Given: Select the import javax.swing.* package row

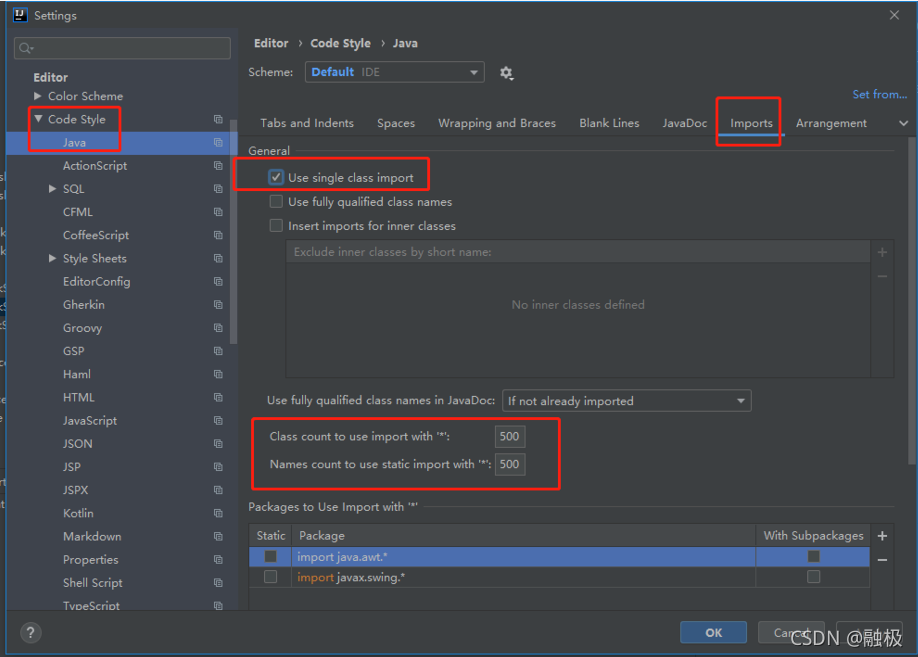Looking at the screenshot, I should [x=559, y=577].
